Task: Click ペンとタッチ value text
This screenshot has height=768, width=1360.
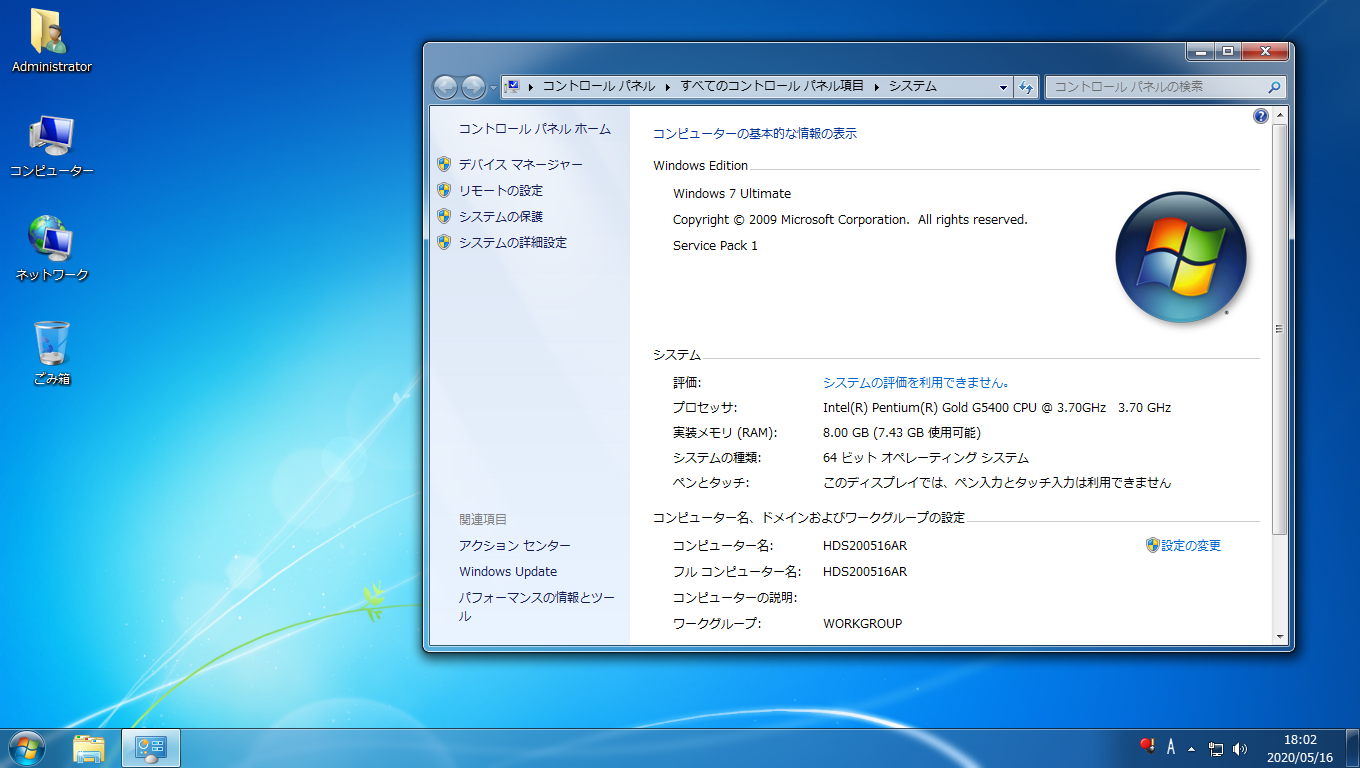Action: click(x=997, y=482)
